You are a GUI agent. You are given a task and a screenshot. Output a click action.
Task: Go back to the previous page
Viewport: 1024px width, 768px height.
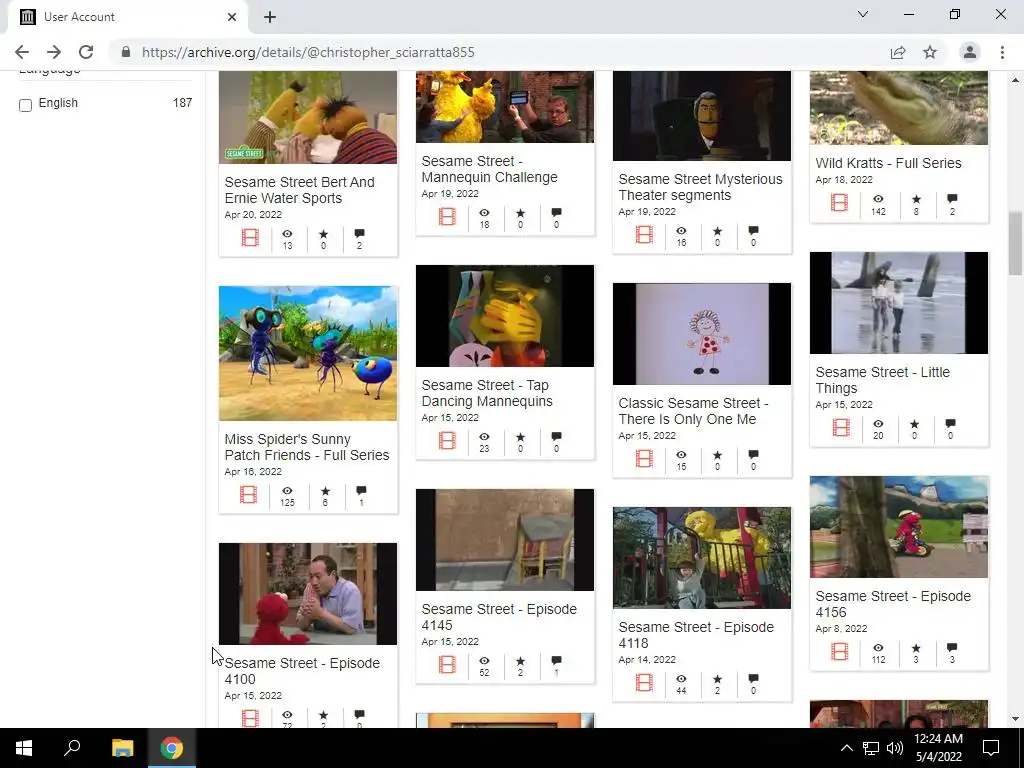click(22, 52)
